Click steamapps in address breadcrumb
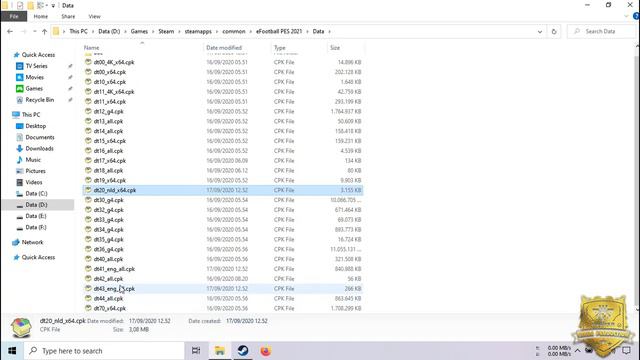Image resolution: width=640 pixels, height=360 pixels. pos(198,31)
